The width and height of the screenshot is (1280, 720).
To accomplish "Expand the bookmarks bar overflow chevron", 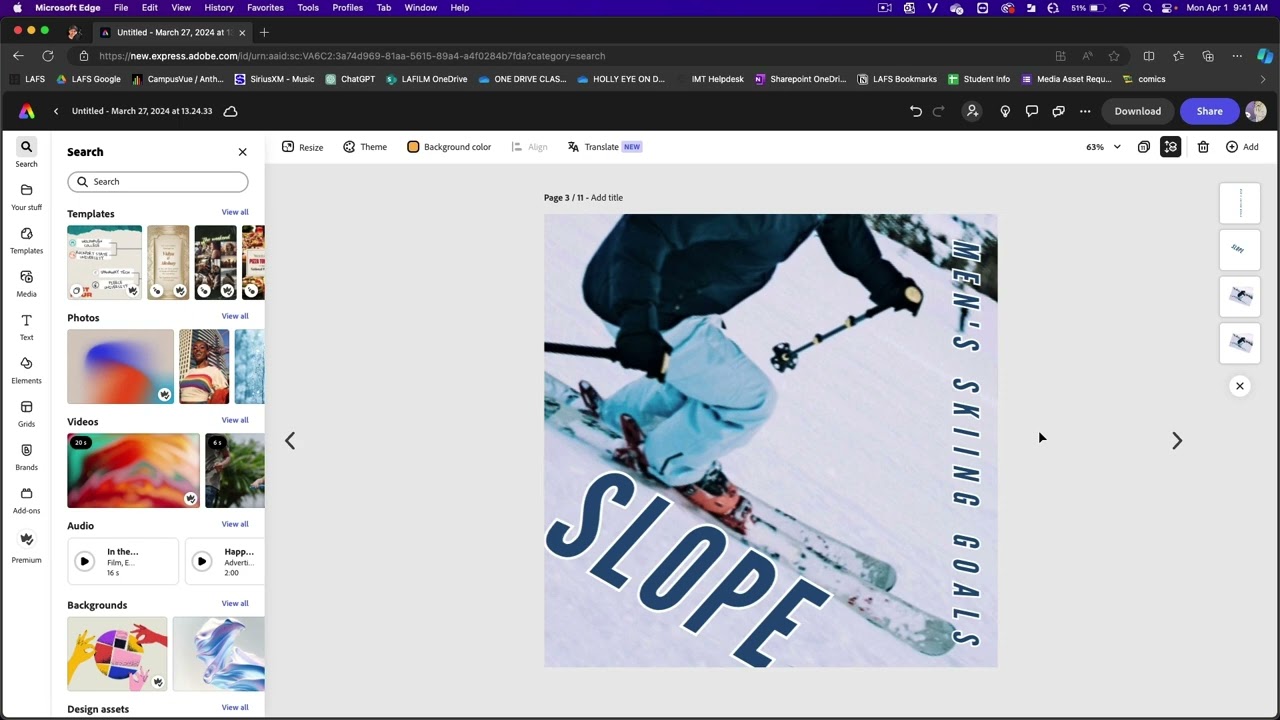I will 1263,79.
